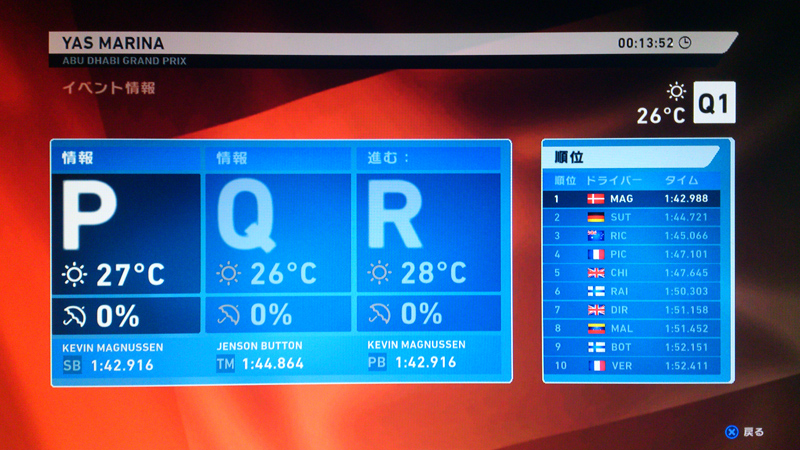The height and width of the screenshot is (450, 800).
Task: Click the umbrella rain icon in Q card
Action: tap(228, 314)
